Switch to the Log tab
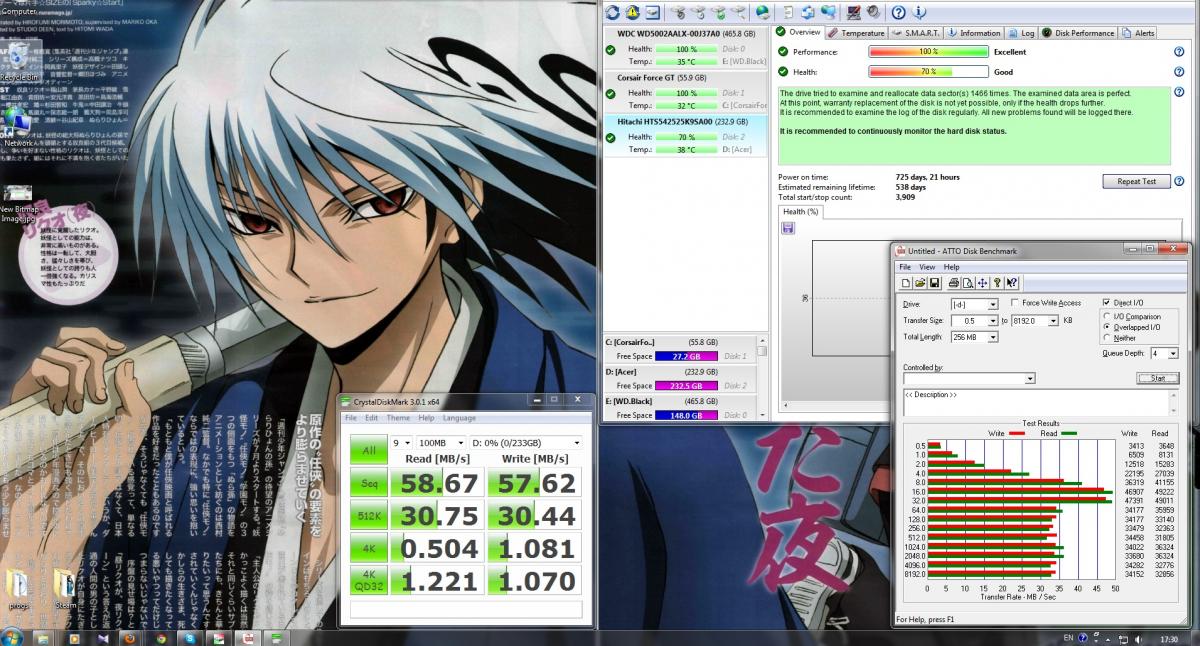 (x=1021, y=33)
